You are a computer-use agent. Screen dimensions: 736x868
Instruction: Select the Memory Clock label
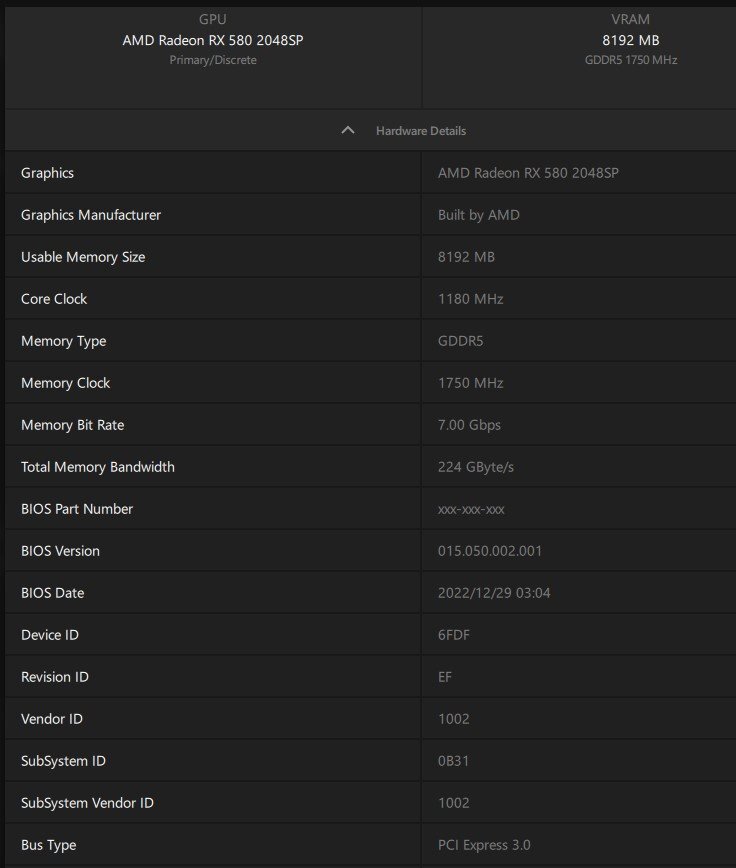point(66,383)
